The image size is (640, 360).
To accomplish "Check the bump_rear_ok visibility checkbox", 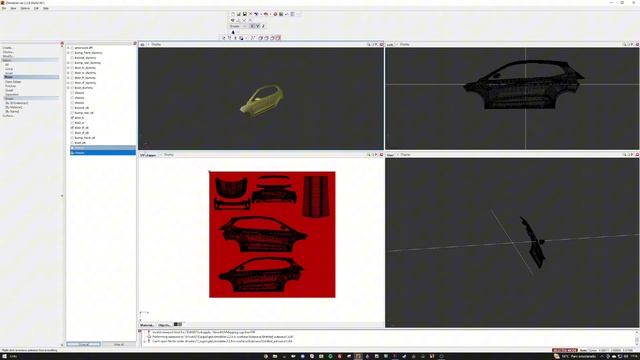I will tap(72, 113).
